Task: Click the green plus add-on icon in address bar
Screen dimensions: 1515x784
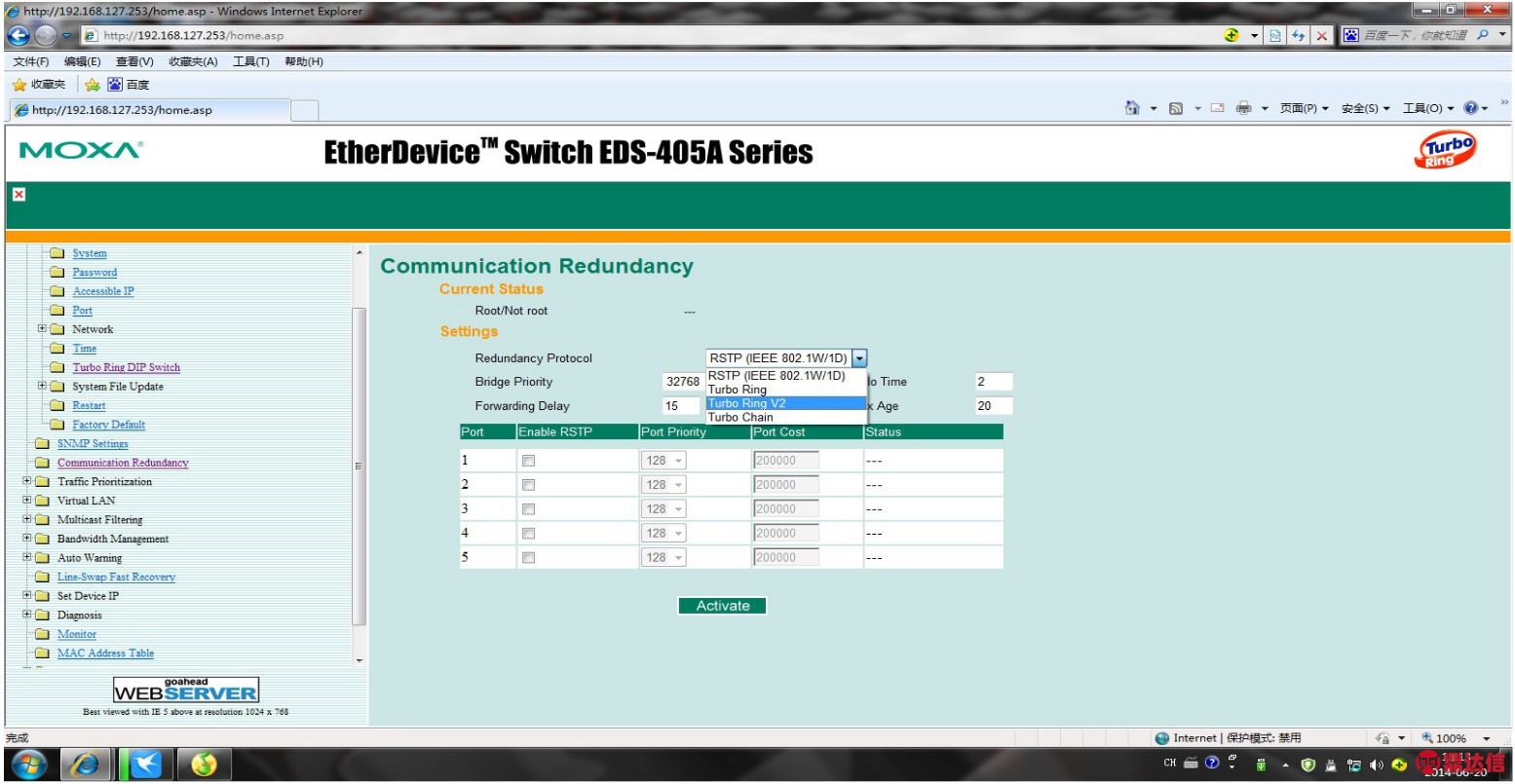Action: click(1232, 35)
